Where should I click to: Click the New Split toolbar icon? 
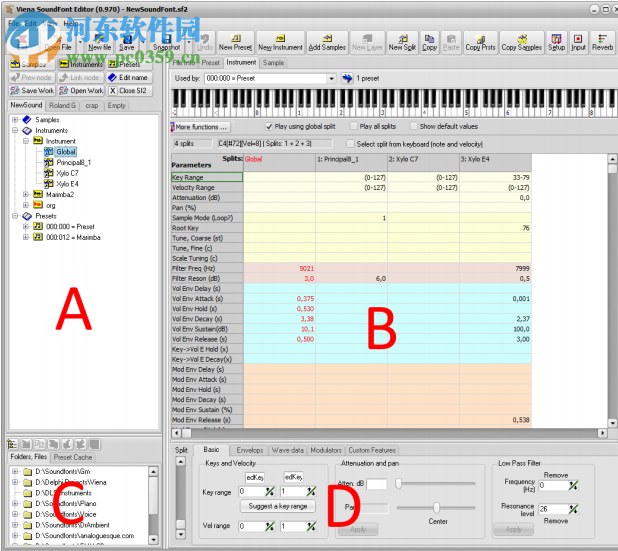click(402, 43)
